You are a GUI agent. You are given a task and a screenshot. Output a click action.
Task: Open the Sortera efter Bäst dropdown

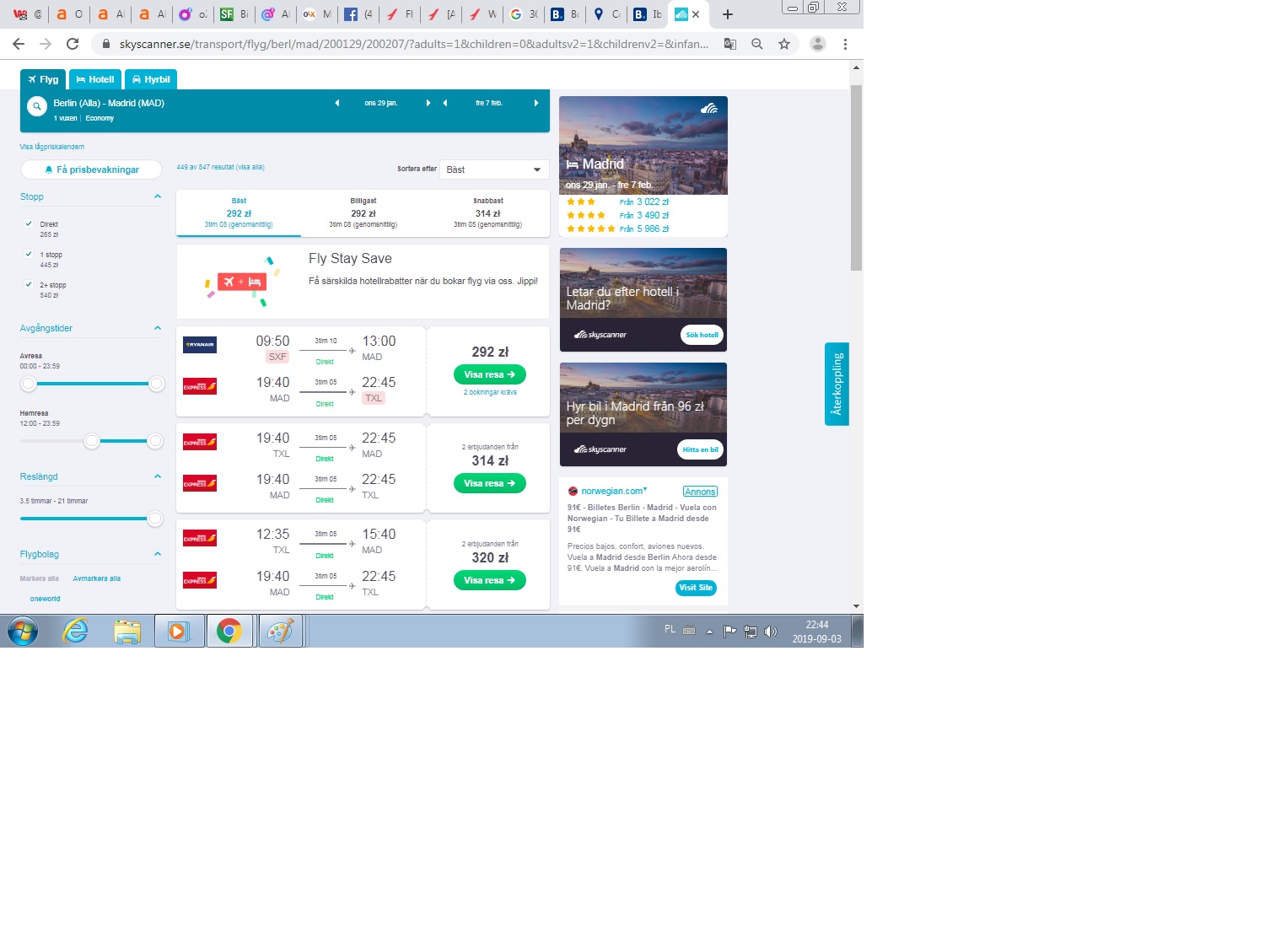(x=494, y=169)
